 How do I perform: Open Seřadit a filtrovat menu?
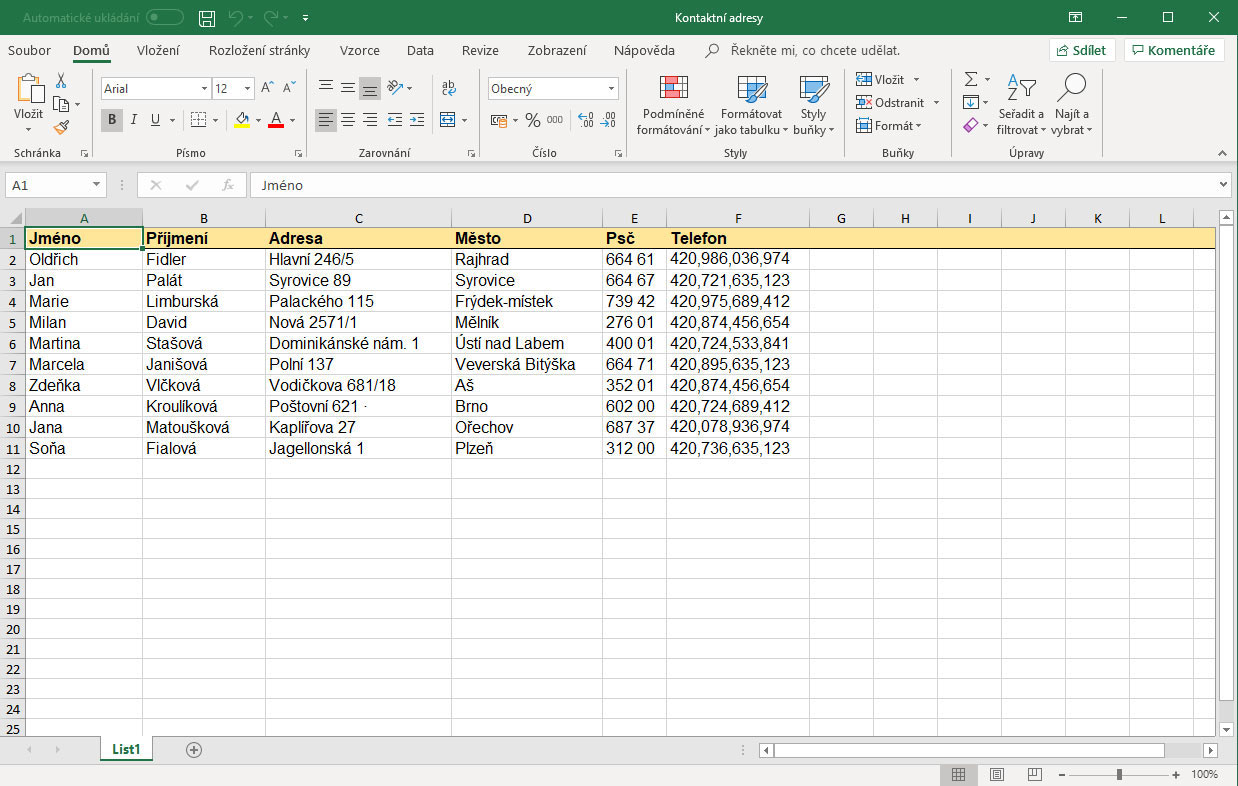tap(1021, 106)
